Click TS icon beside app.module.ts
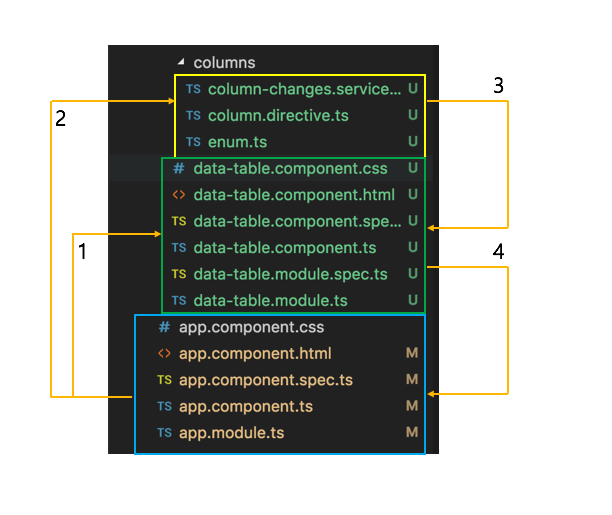This screenshot has height=515, width=612. (x=164, y=433)
